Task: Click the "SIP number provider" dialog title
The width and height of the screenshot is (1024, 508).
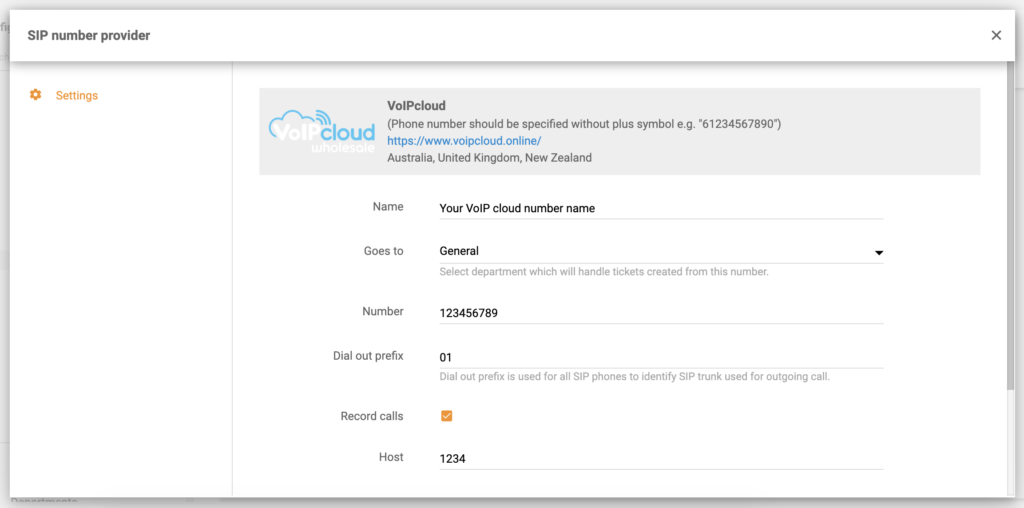Action: (x=89, y=36)
